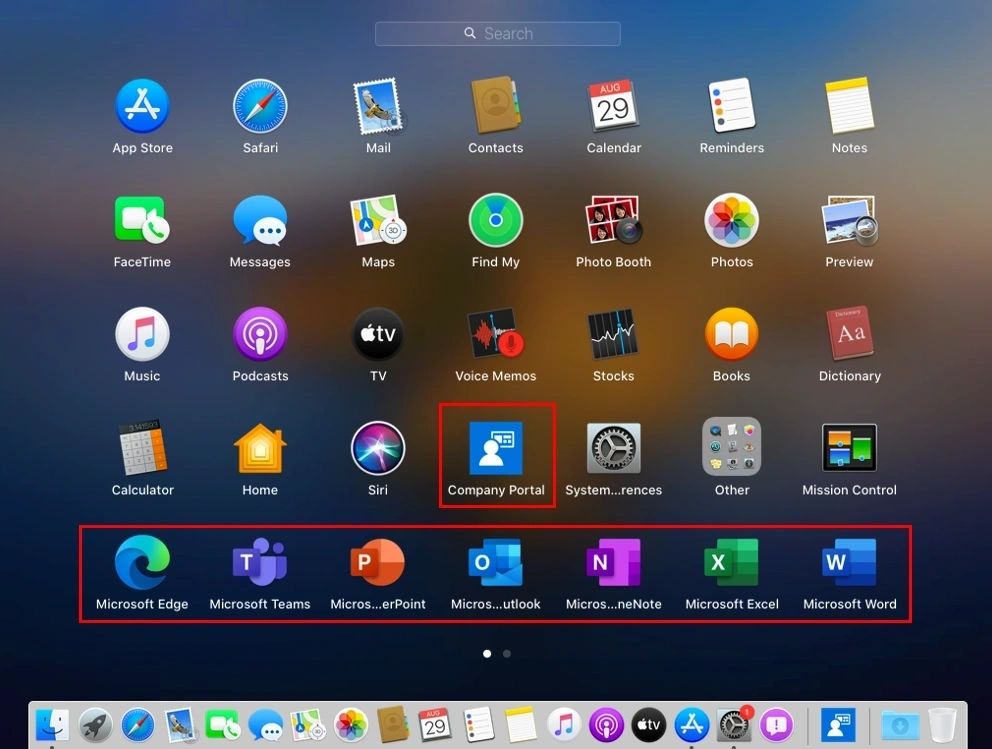This screenshot has width=992, height=749.
Task: Open App Store from the Dock
Action: [691, 725]
